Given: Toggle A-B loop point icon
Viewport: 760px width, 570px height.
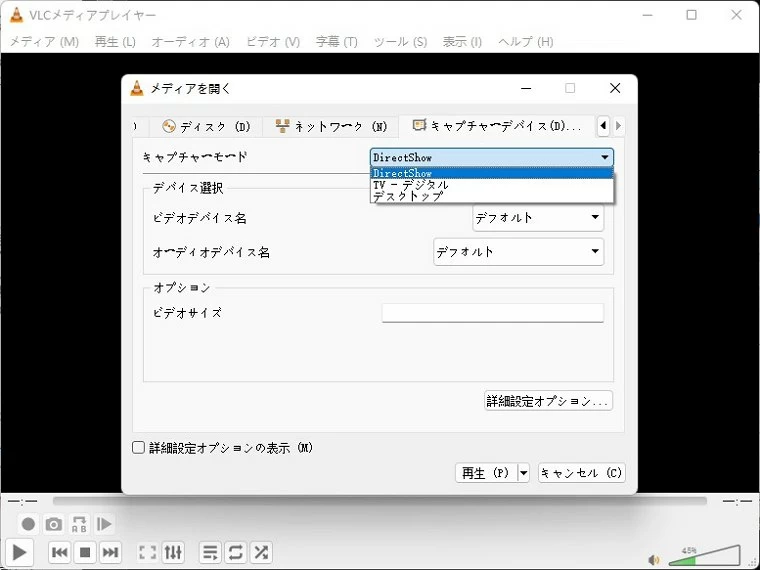Looking at the screenshot, I should [79, 524].
